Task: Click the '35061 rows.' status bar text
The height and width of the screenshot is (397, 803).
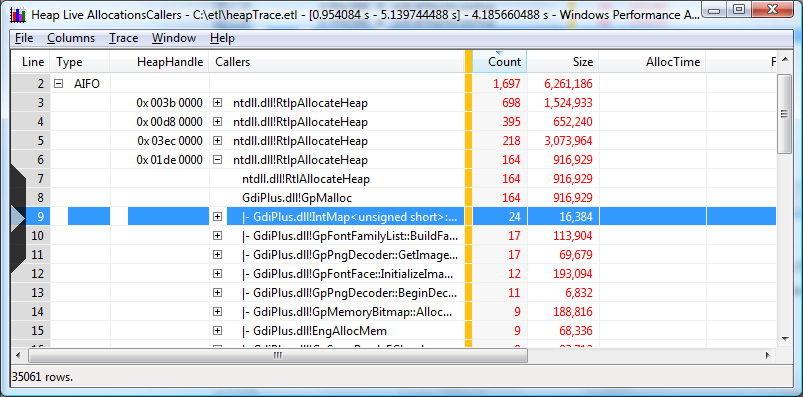Action: coord(43,378)
